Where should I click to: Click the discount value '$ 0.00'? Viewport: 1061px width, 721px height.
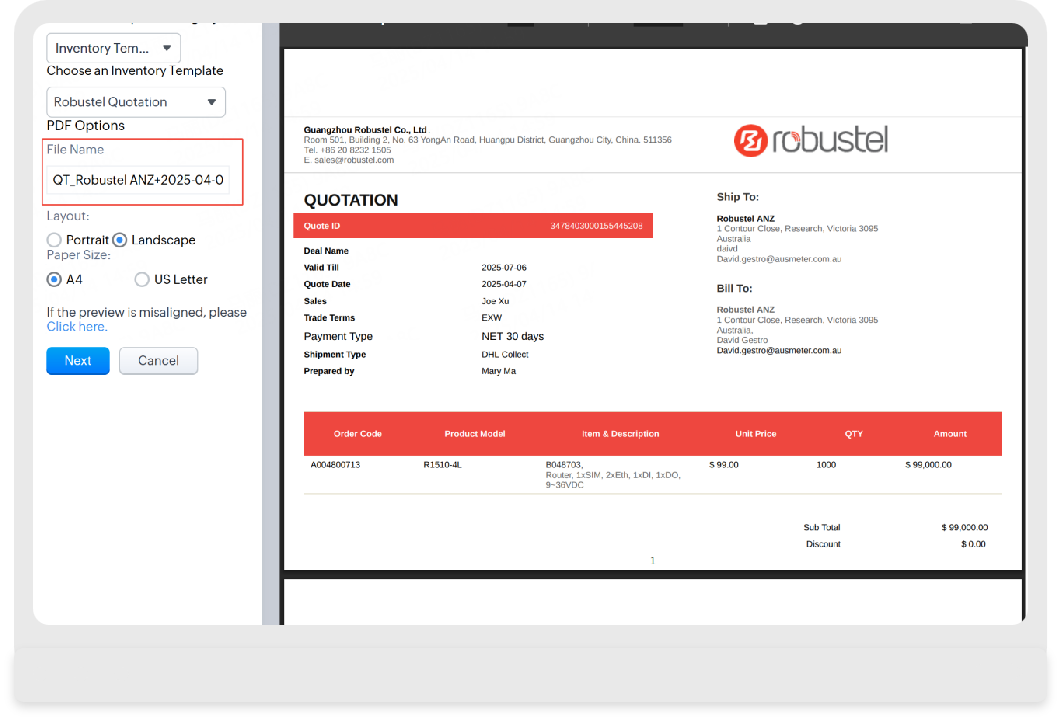[x=973, y=544]
